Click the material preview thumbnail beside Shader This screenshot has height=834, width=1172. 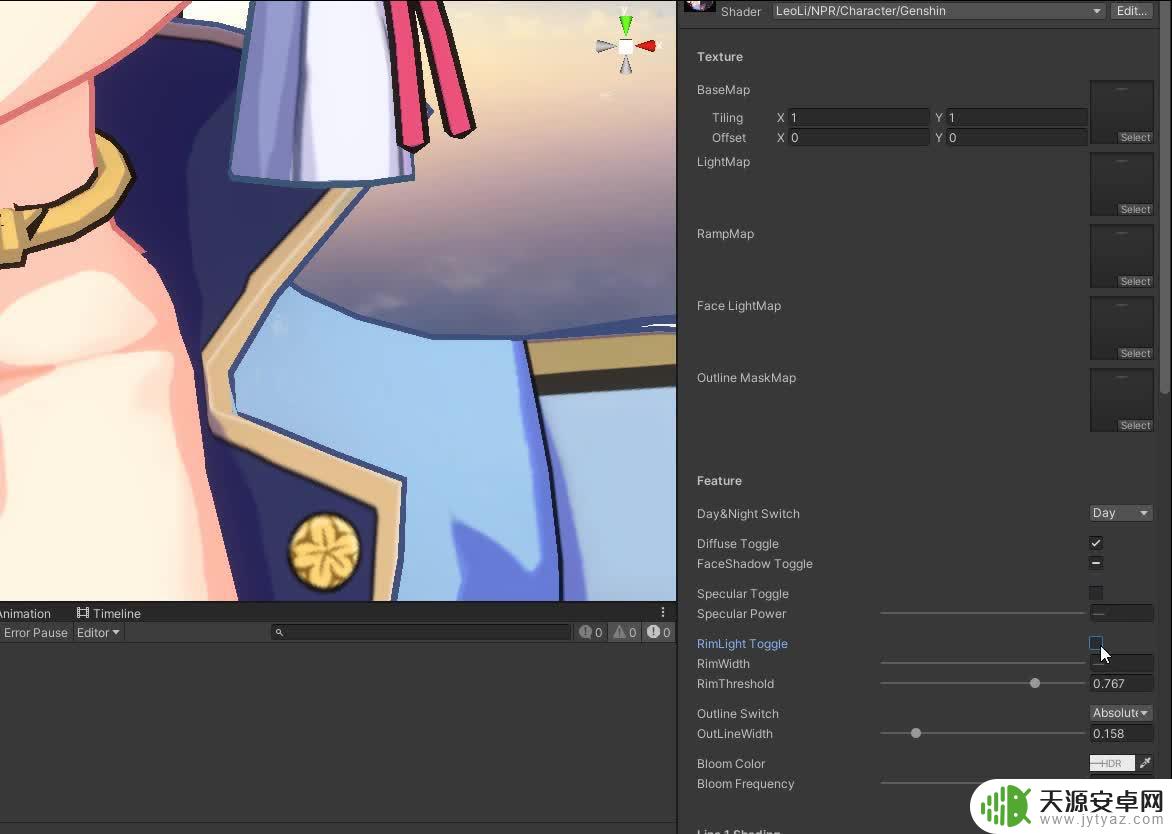pyautogui.click(x=700, y=7)
